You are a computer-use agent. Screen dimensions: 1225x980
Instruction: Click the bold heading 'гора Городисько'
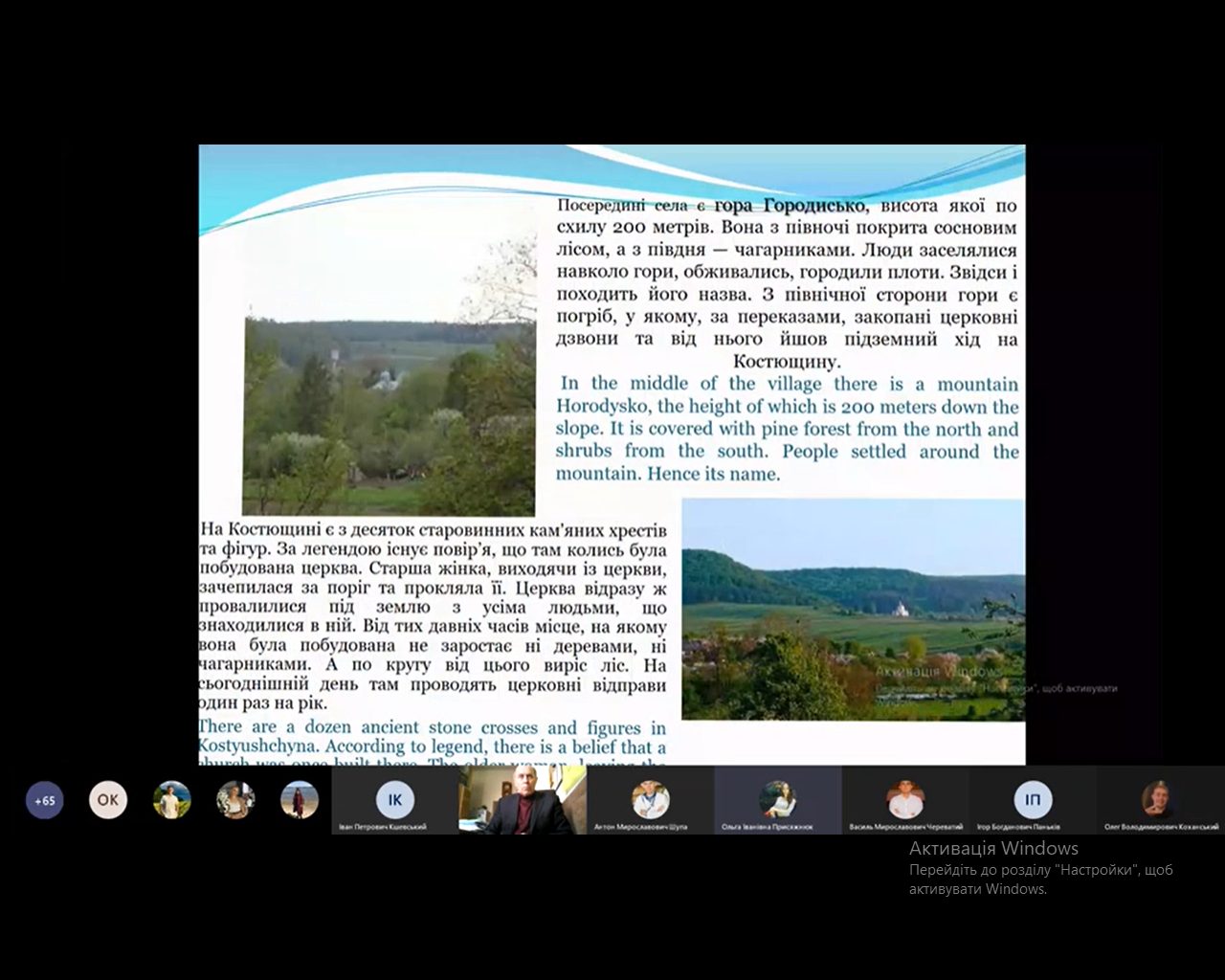pyautogui.click(x=791, y=206)
